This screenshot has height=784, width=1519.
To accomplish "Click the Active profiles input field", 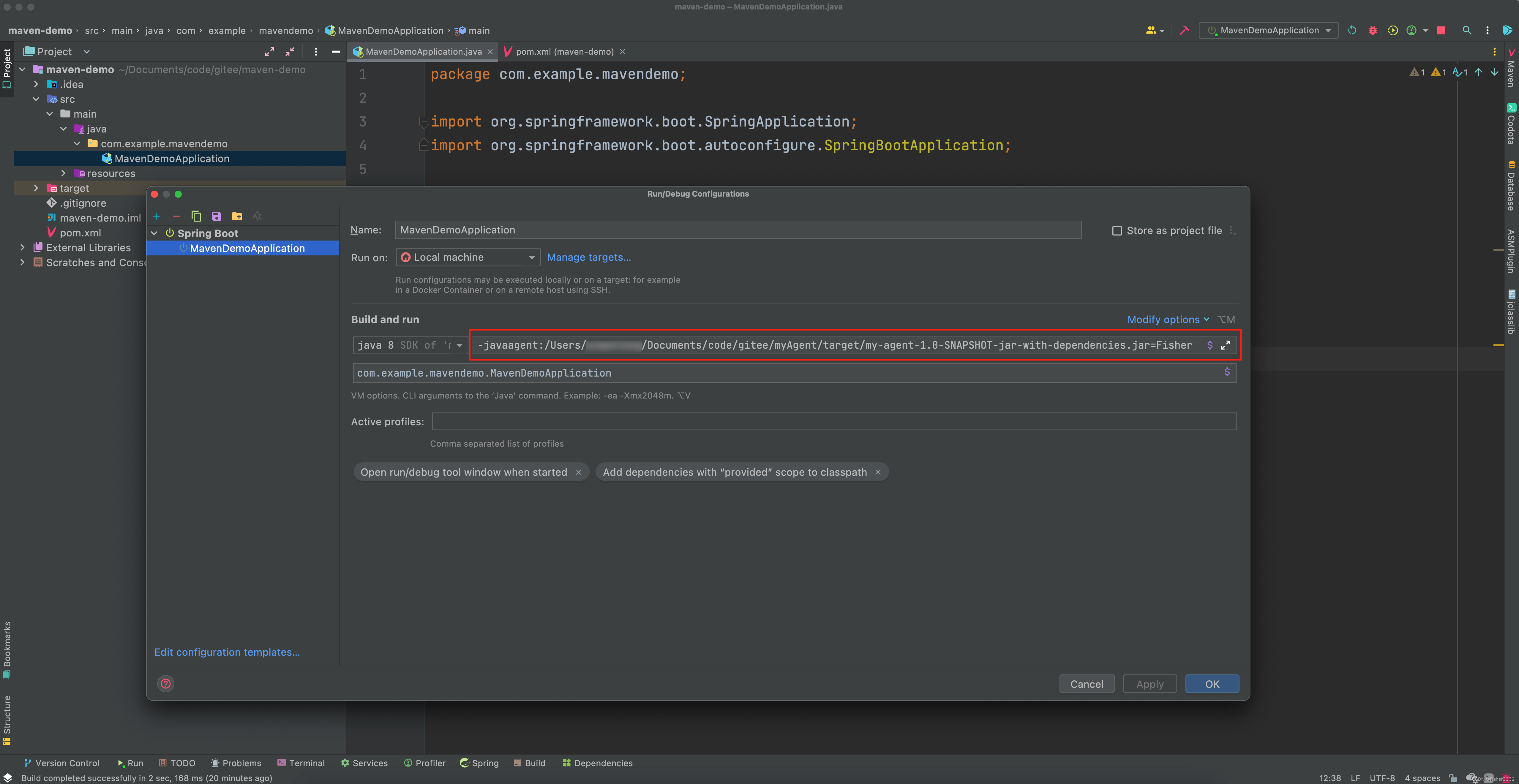I will click(x=834, y=421).
